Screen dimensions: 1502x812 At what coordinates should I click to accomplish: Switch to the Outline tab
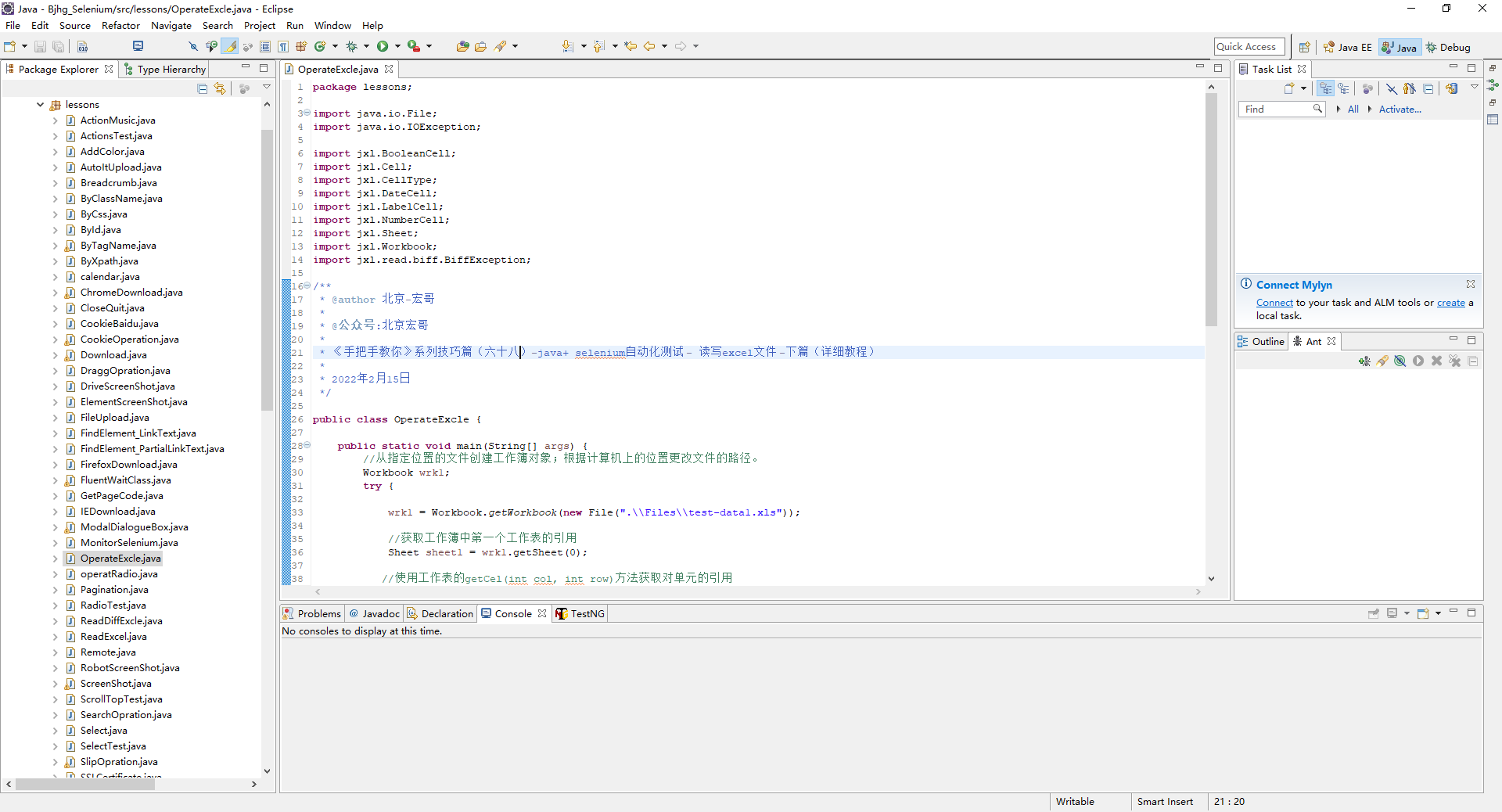click(x=1261, y=341)
